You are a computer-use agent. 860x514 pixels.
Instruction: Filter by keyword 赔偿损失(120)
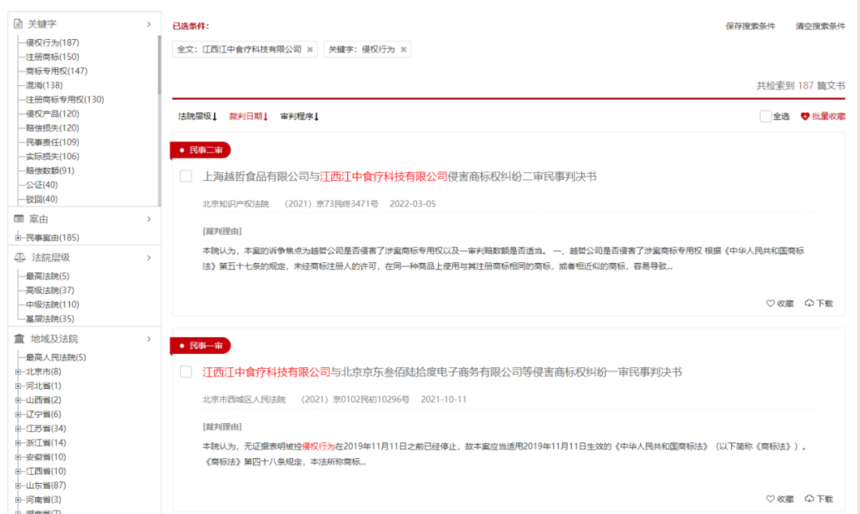point(53,128)
